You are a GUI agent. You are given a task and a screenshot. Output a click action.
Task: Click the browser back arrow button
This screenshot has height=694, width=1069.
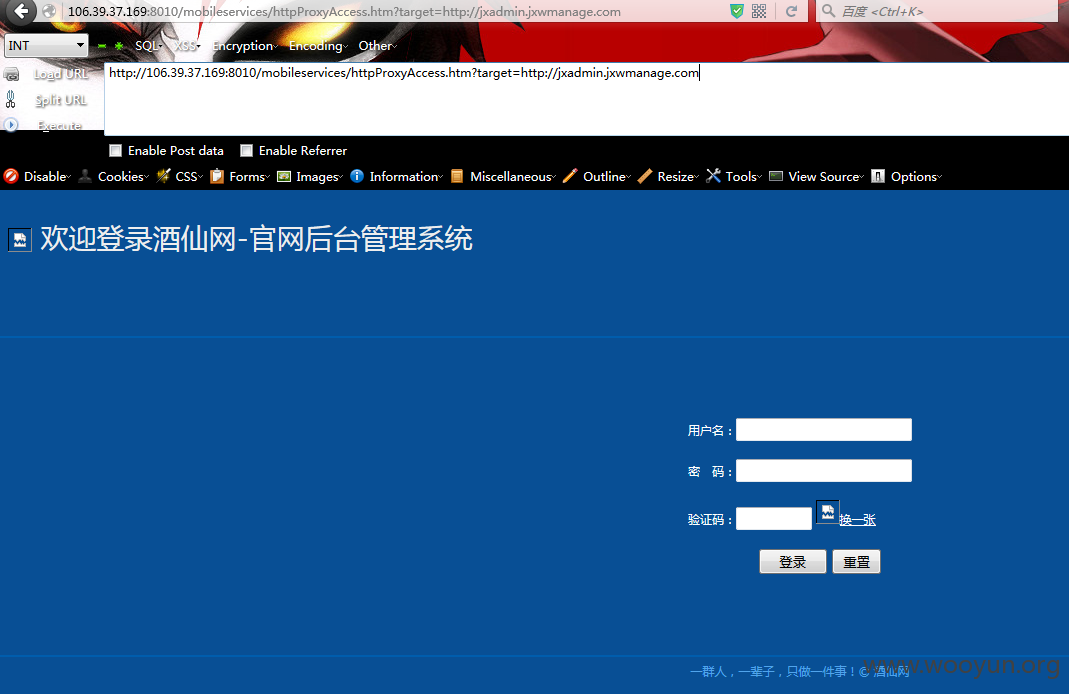click(x=21, y=11)
